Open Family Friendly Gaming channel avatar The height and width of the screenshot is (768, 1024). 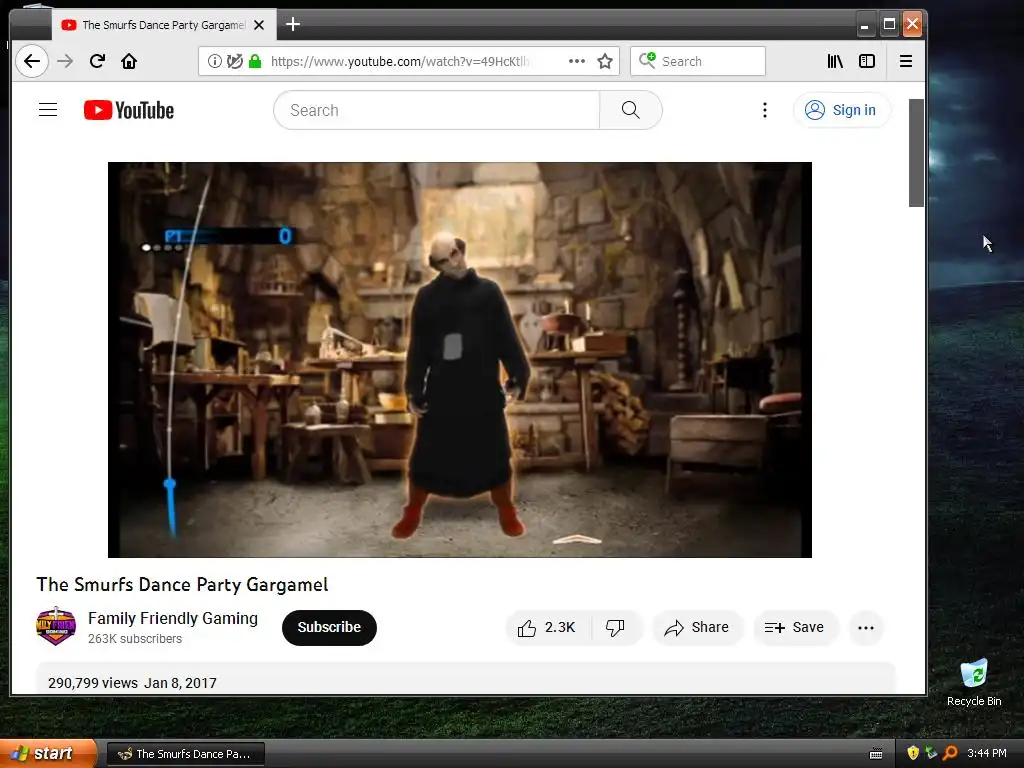(56, 626)
